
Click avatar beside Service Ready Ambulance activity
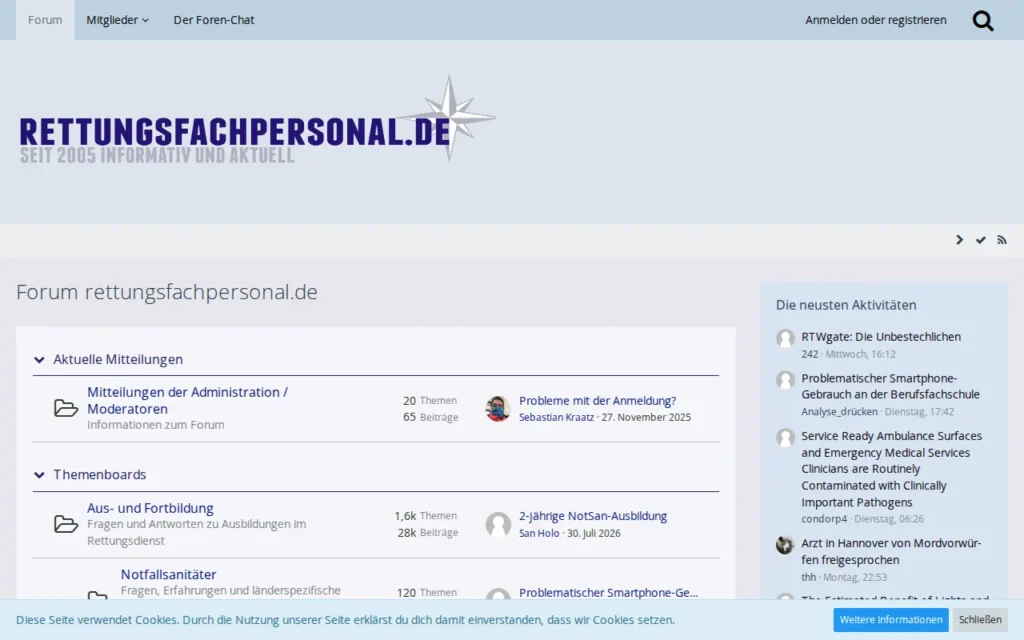785,438
